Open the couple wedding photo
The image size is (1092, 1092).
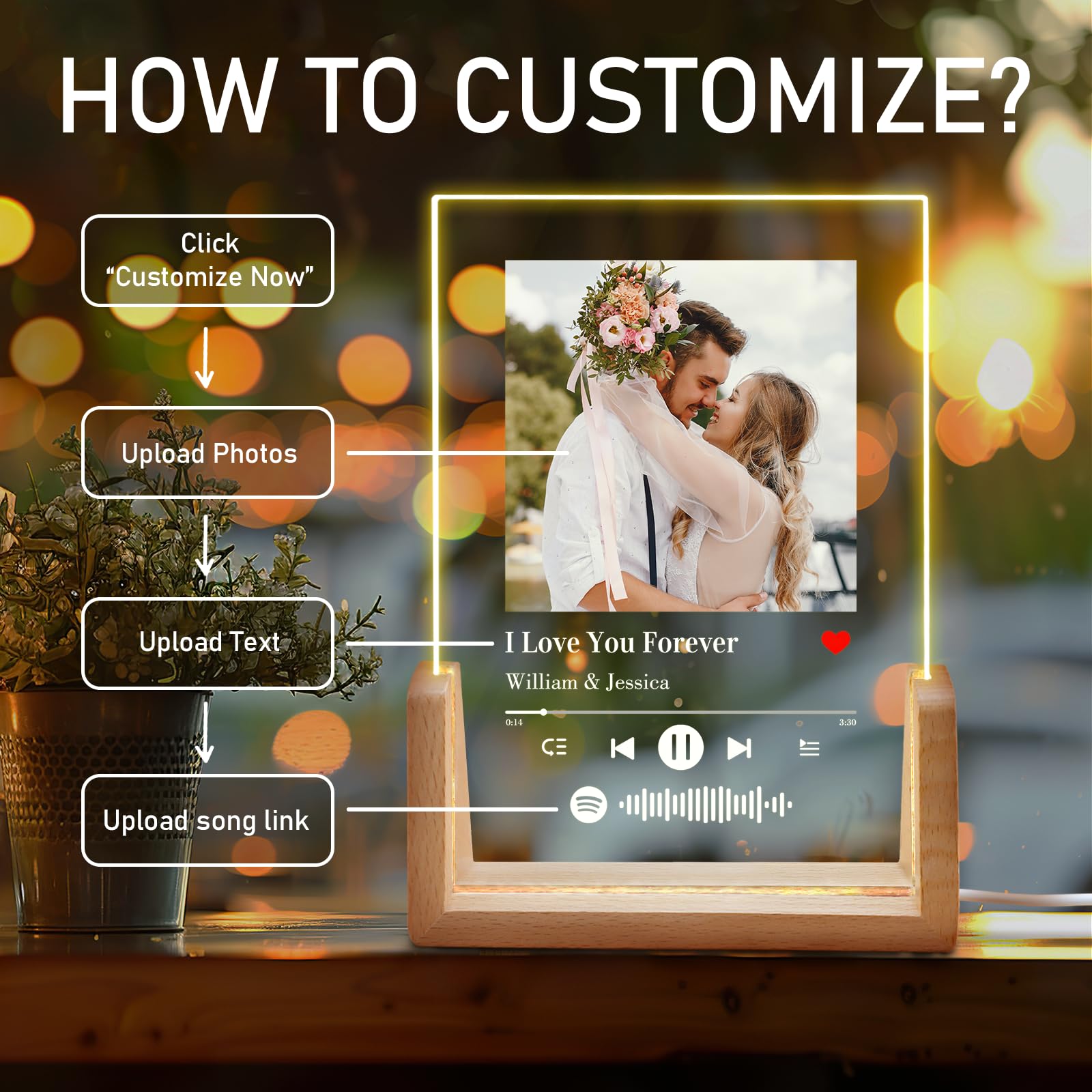[x=680, y=435]
